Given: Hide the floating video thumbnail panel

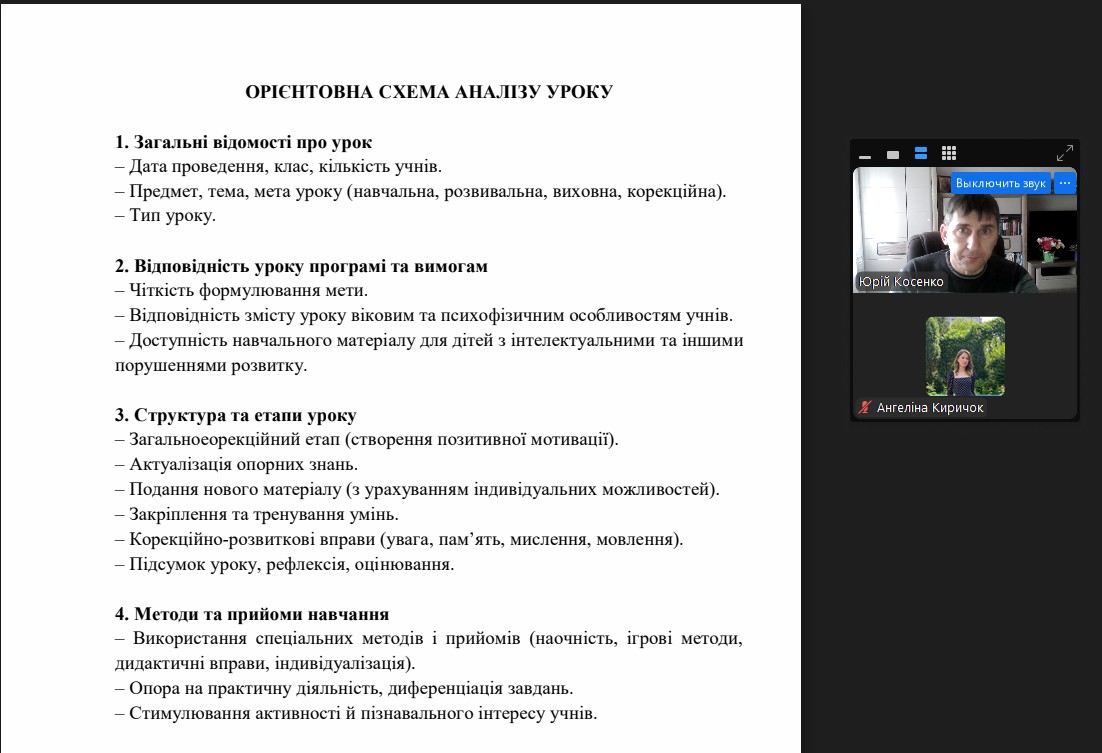Looking at the screenshot, I should click(865, 155).
